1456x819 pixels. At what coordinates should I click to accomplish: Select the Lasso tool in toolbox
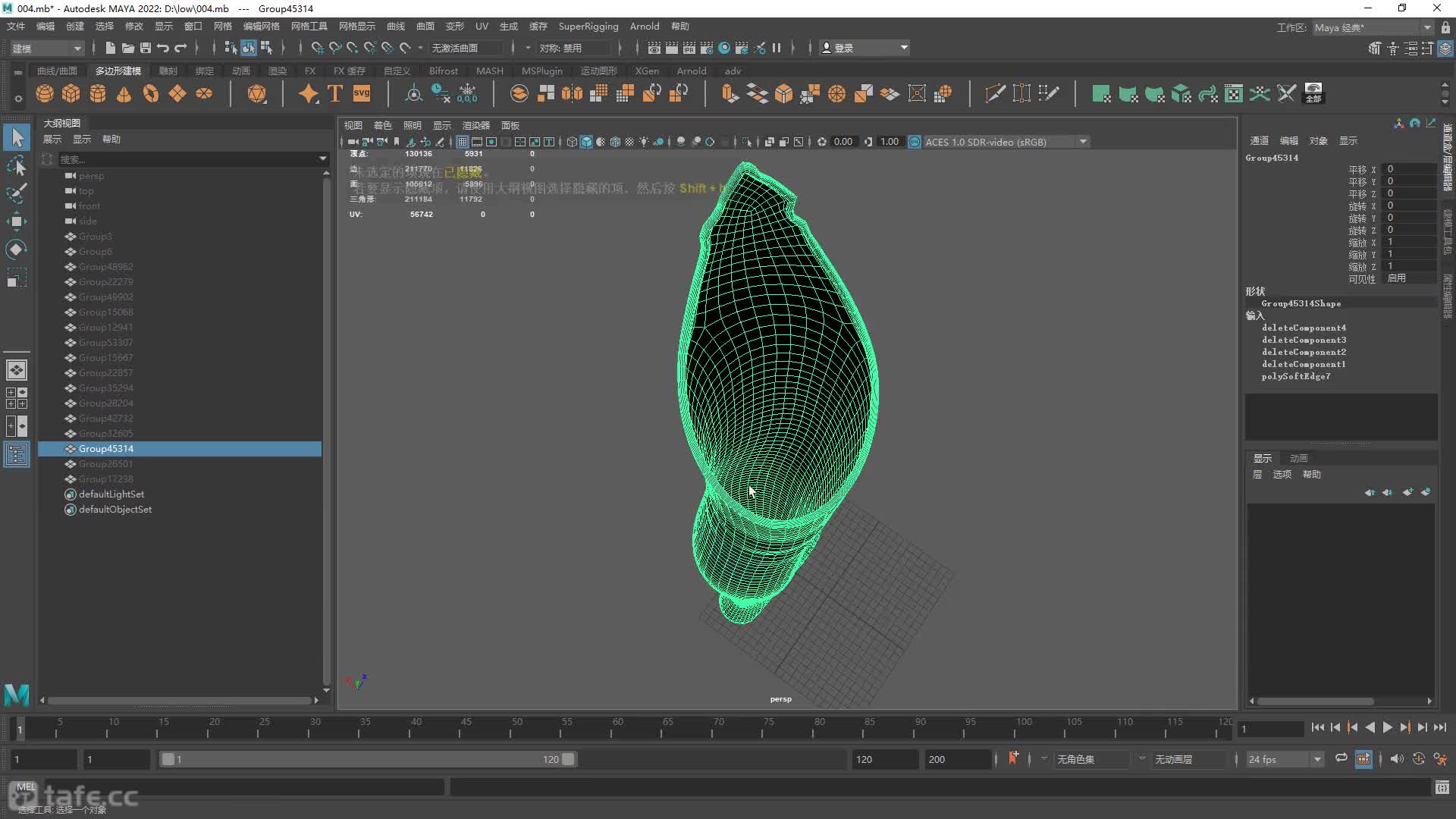[16, 165]
